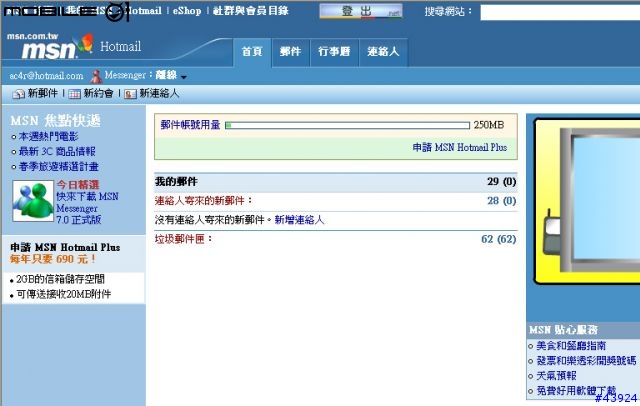Click the MSN butterfly logo

[85, 44]
